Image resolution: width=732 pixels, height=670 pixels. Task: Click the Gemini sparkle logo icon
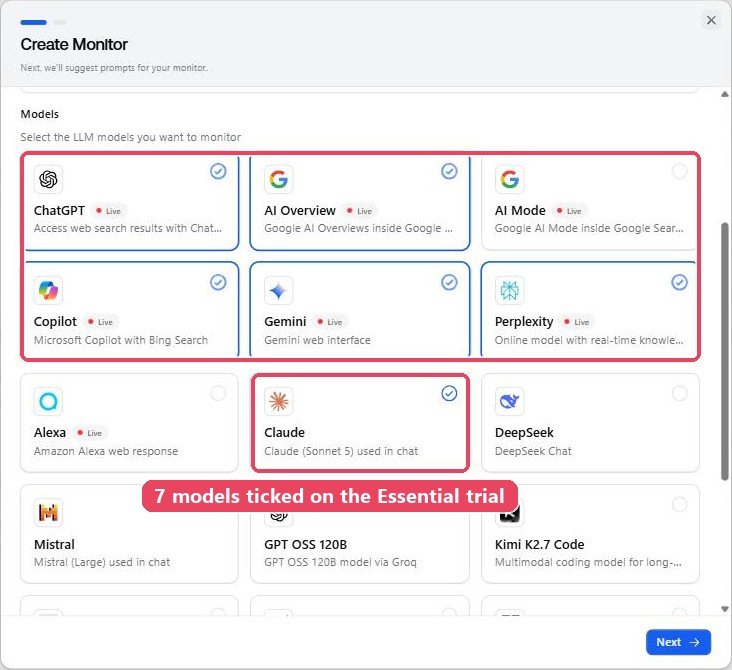279,290
